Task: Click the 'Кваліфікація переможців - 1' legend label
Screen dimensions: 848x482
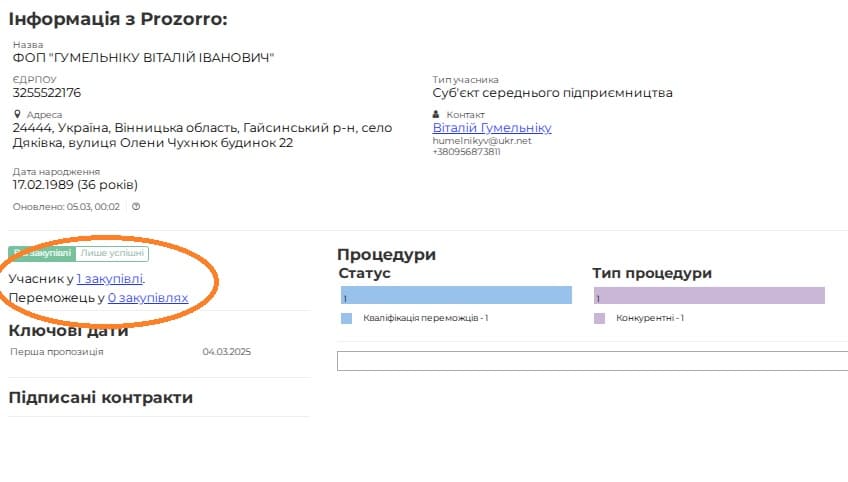Action: [425, 318]
